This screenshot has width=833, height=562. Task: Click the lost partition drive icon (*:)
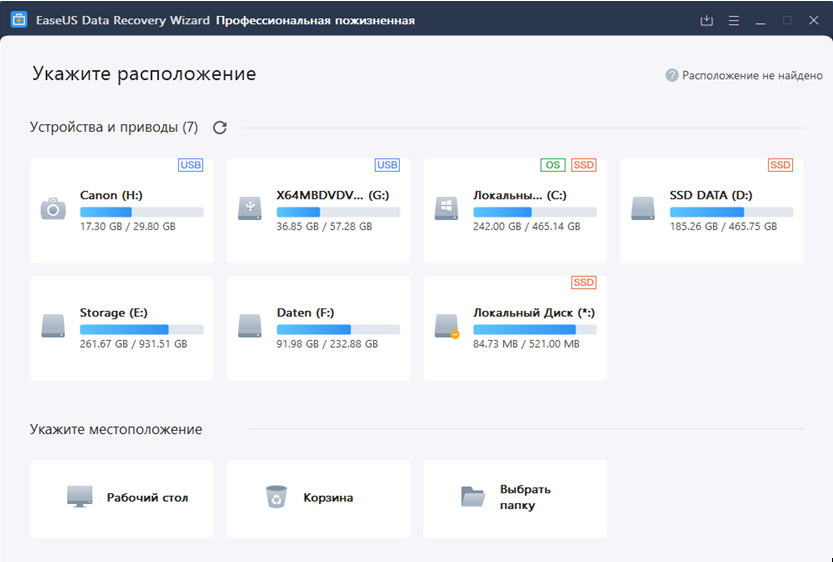447,326
